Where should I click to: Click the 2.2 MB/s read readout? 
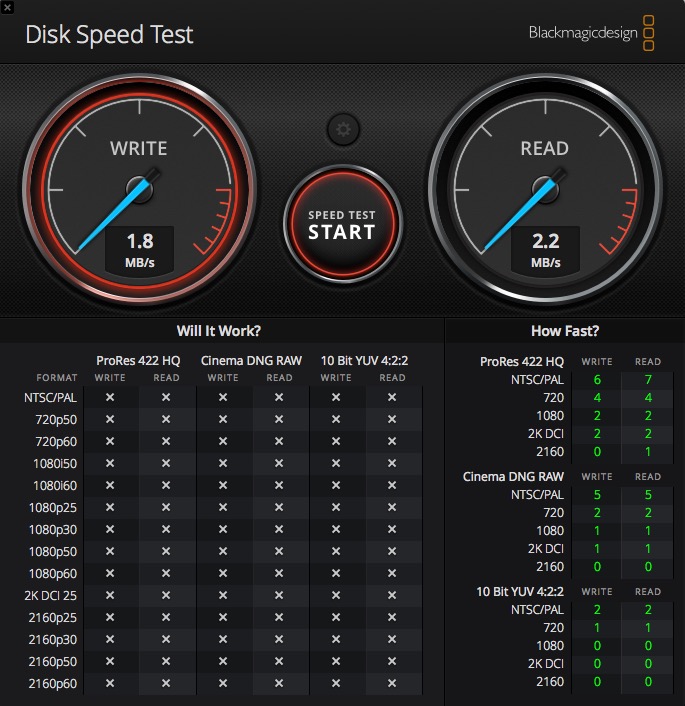(x=545, y=250)
